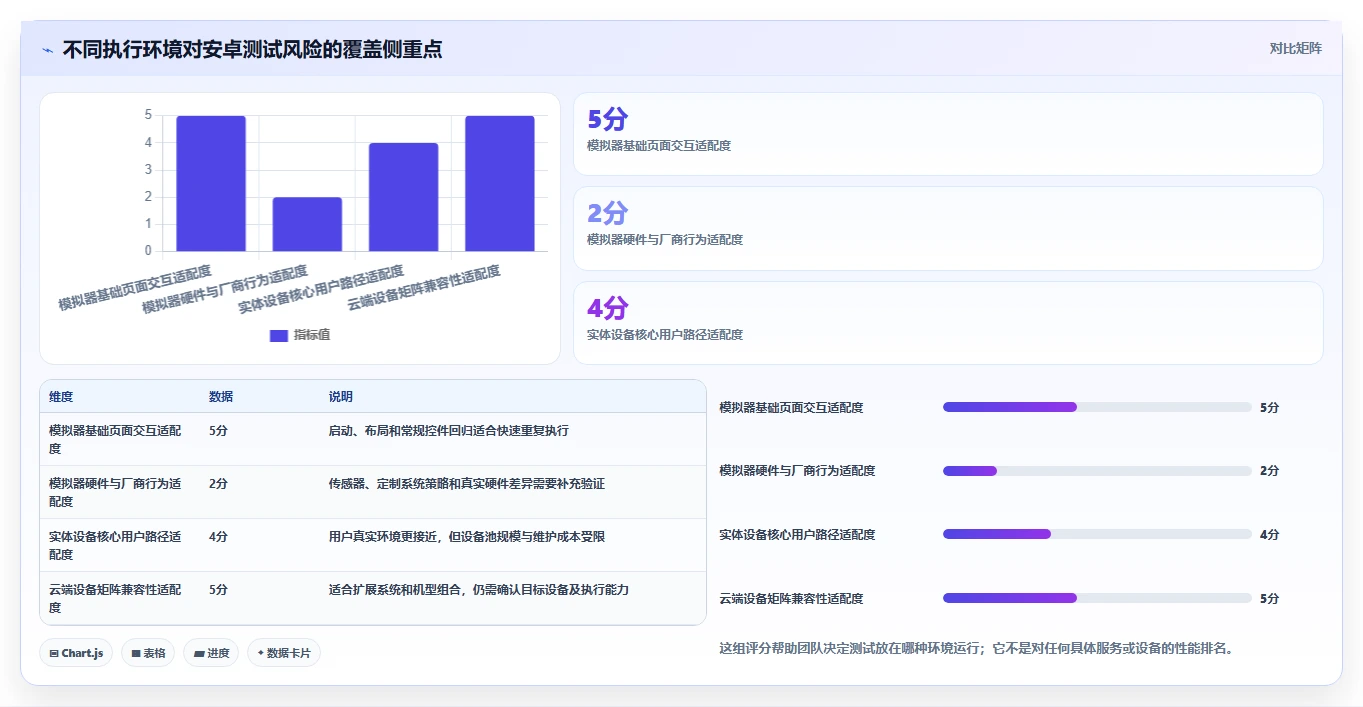The height and width of the screenshot is (707, 1363).
Task: Click the 进度 chip icon
Action: click(x=199, y=653)
